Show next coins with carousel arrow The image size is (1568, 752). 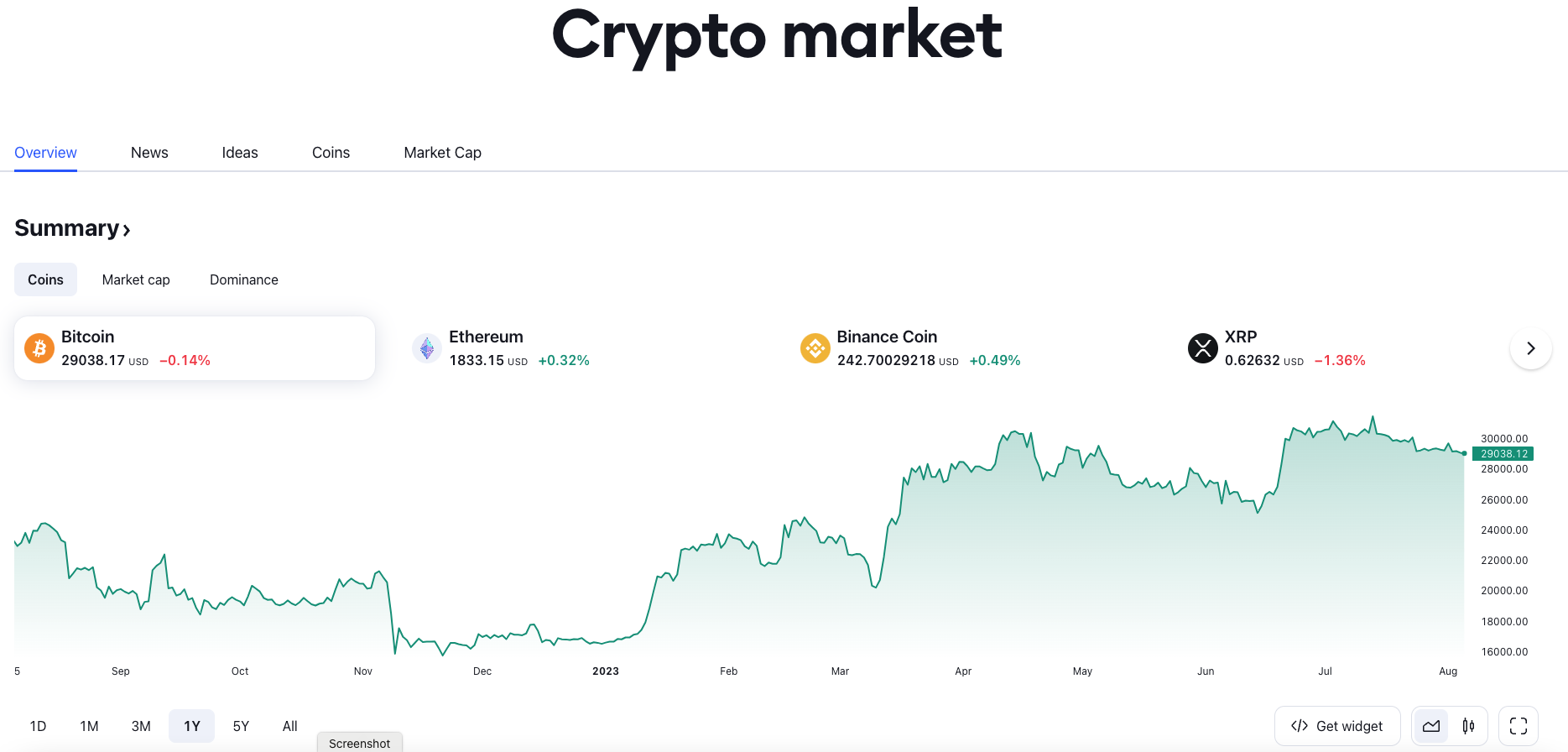coord(1530,347)
